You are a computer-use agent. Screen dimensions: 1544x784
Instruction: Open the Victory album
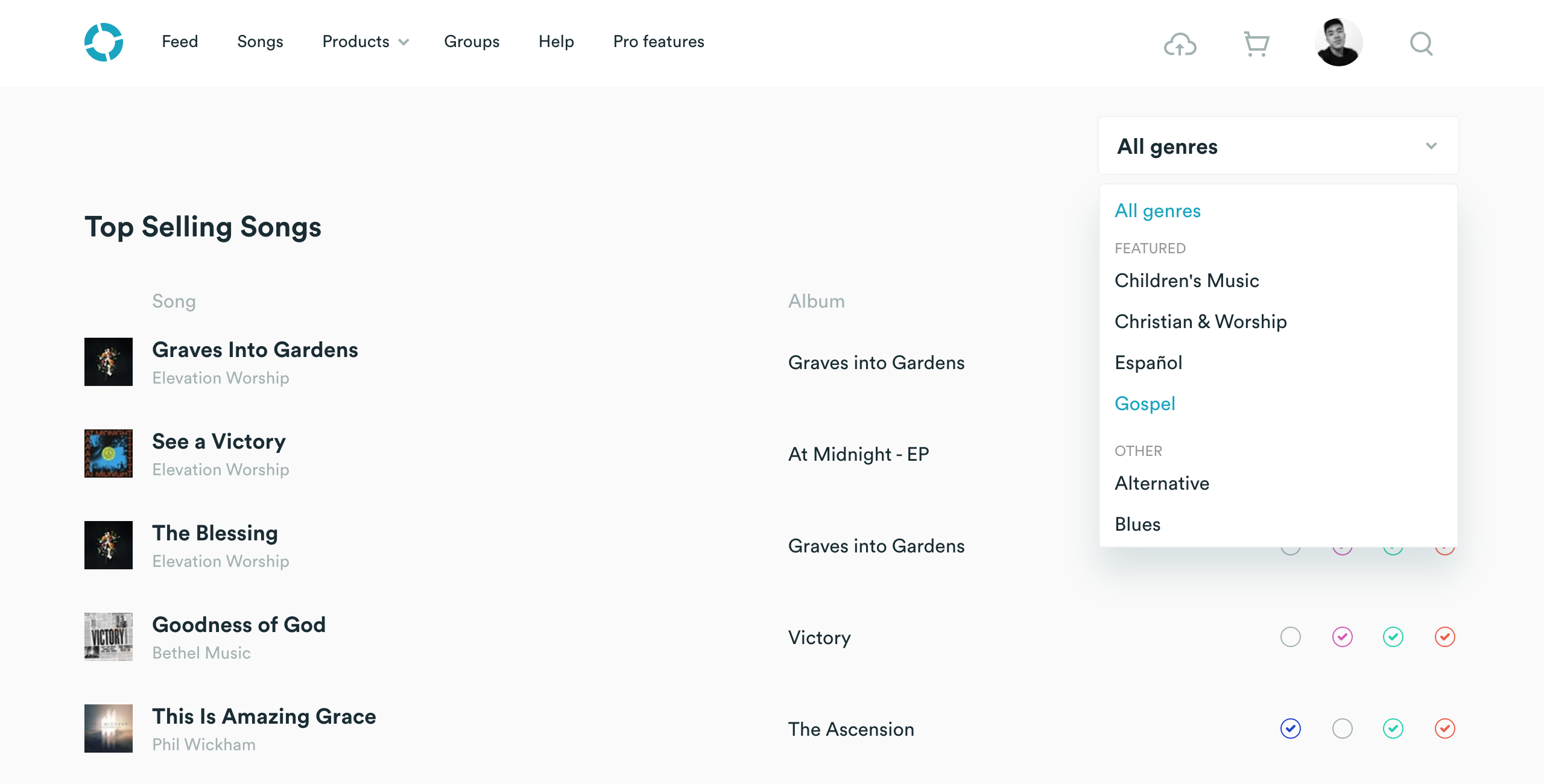[819, 637]
